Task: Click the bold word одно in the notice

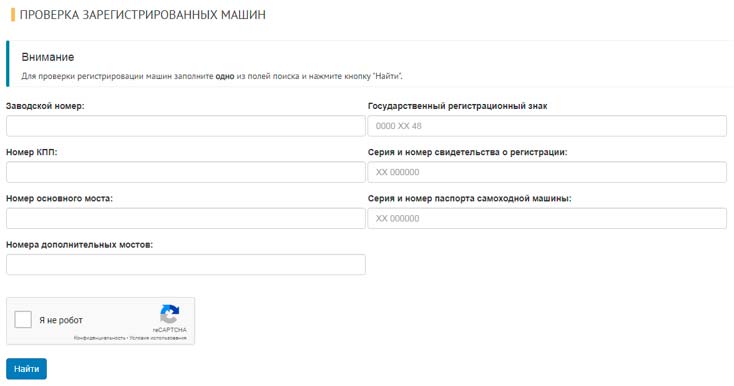Action: click(x=225, y=76)
